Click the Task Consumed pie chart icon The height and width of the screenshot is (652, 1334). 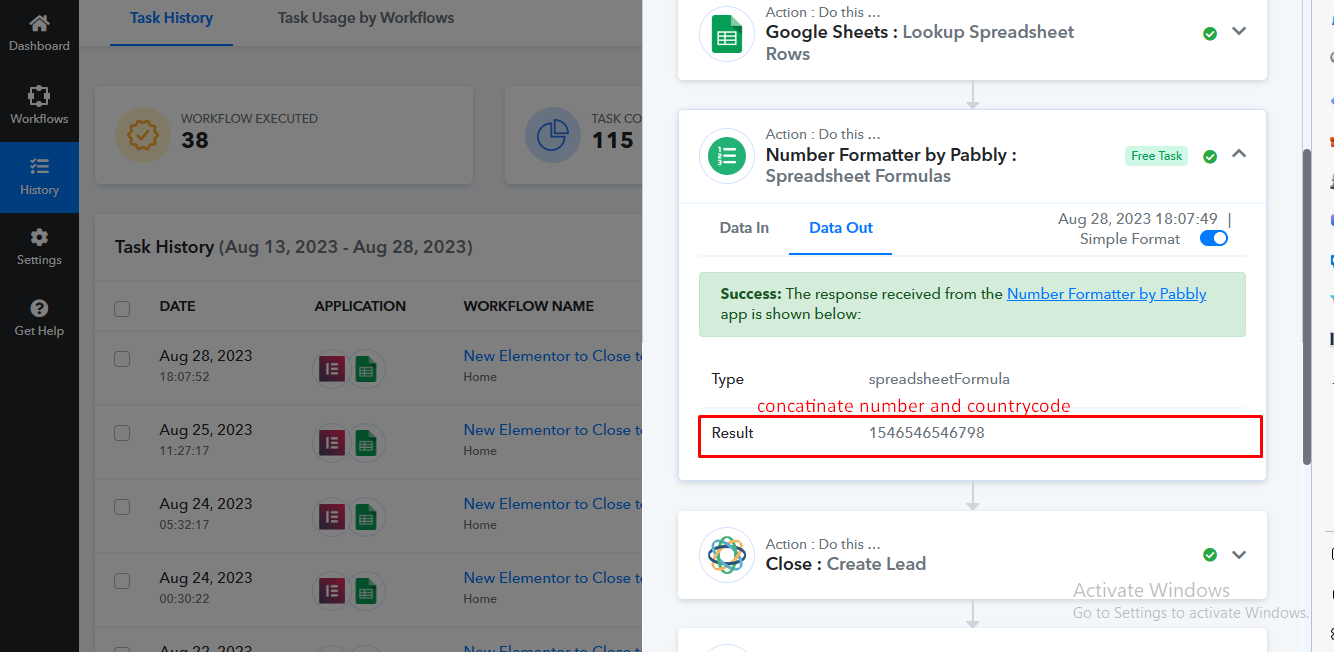click(x=553, y=134)
